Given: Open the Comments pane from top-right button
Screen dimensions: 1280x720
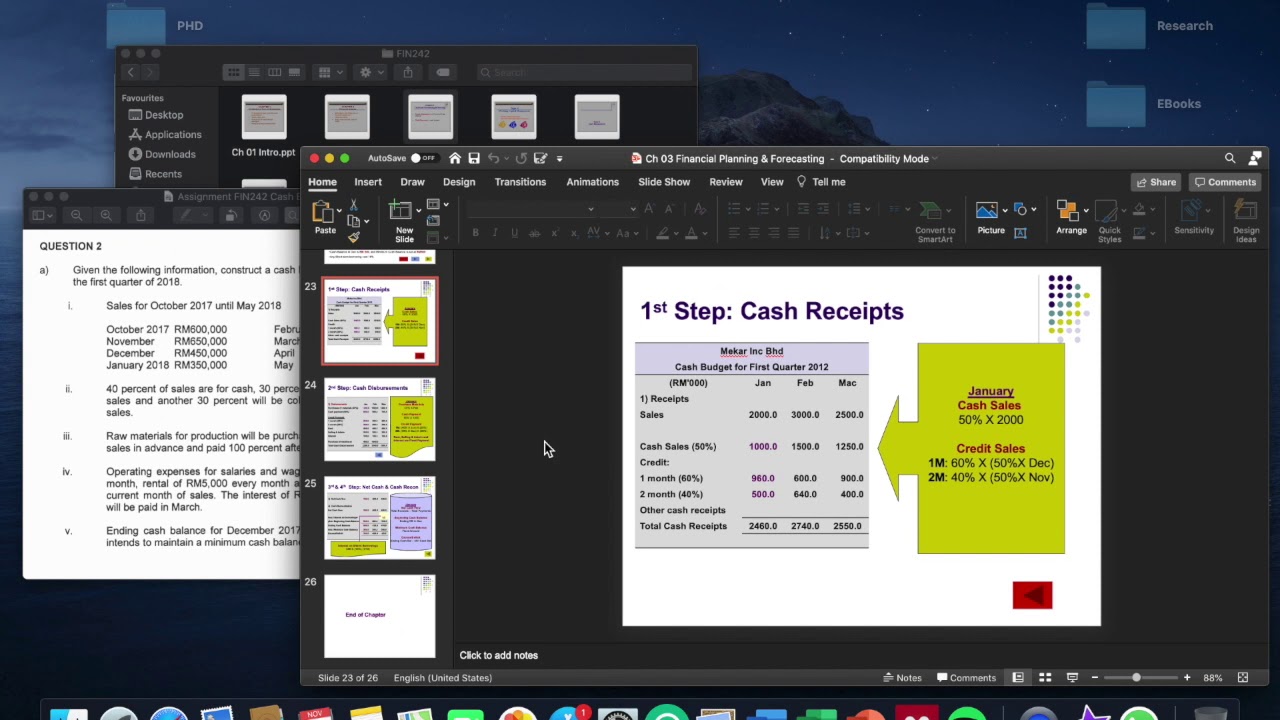Looking at the screenshot, I should pos(1224,182).
